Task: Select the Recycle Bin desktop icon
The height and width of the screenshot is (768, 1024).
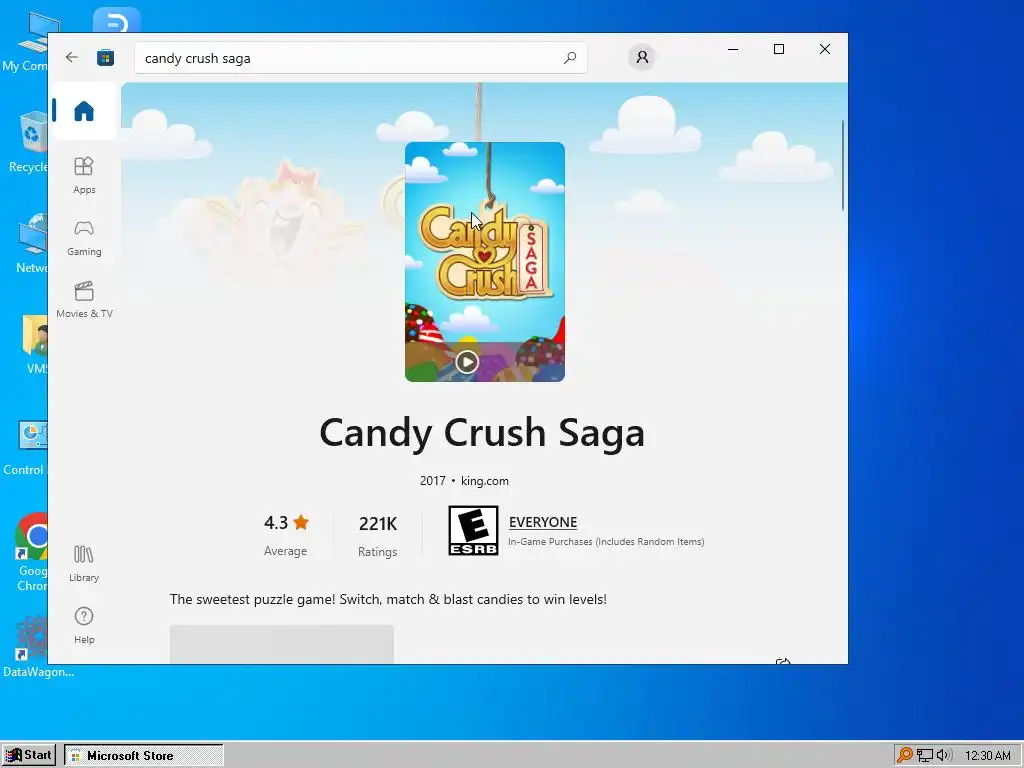Action: click(x=30, y=143)
